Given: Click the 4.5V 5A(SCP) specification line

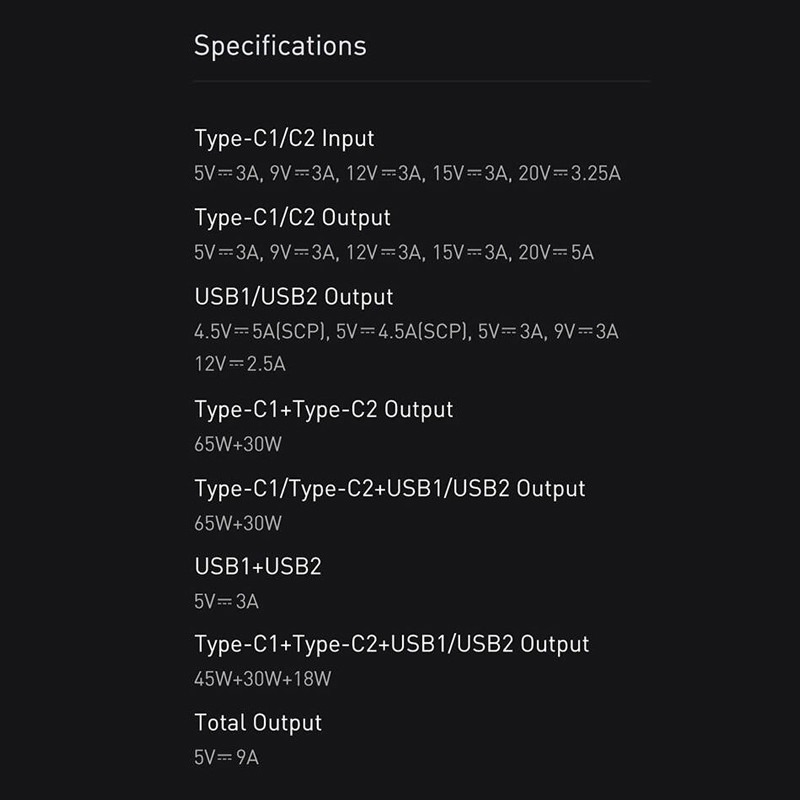Looking at the screenshot, I should click(x=406, y=332).
